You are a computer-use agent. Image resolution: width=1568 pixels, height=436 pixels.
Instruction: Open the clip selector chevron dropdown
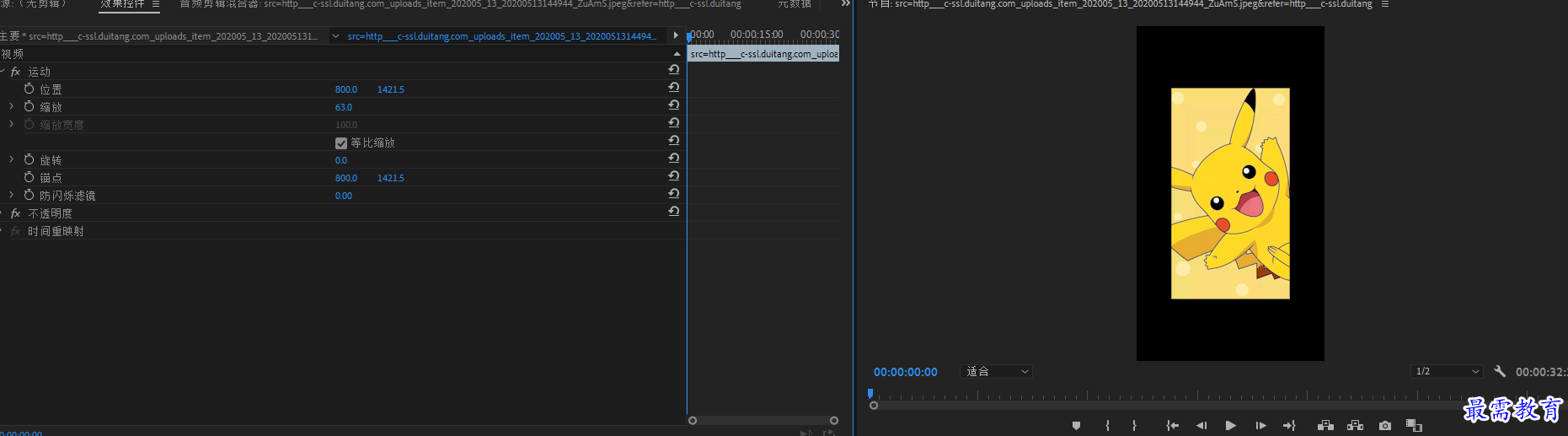pyautogui.click(x=335, y=36)
